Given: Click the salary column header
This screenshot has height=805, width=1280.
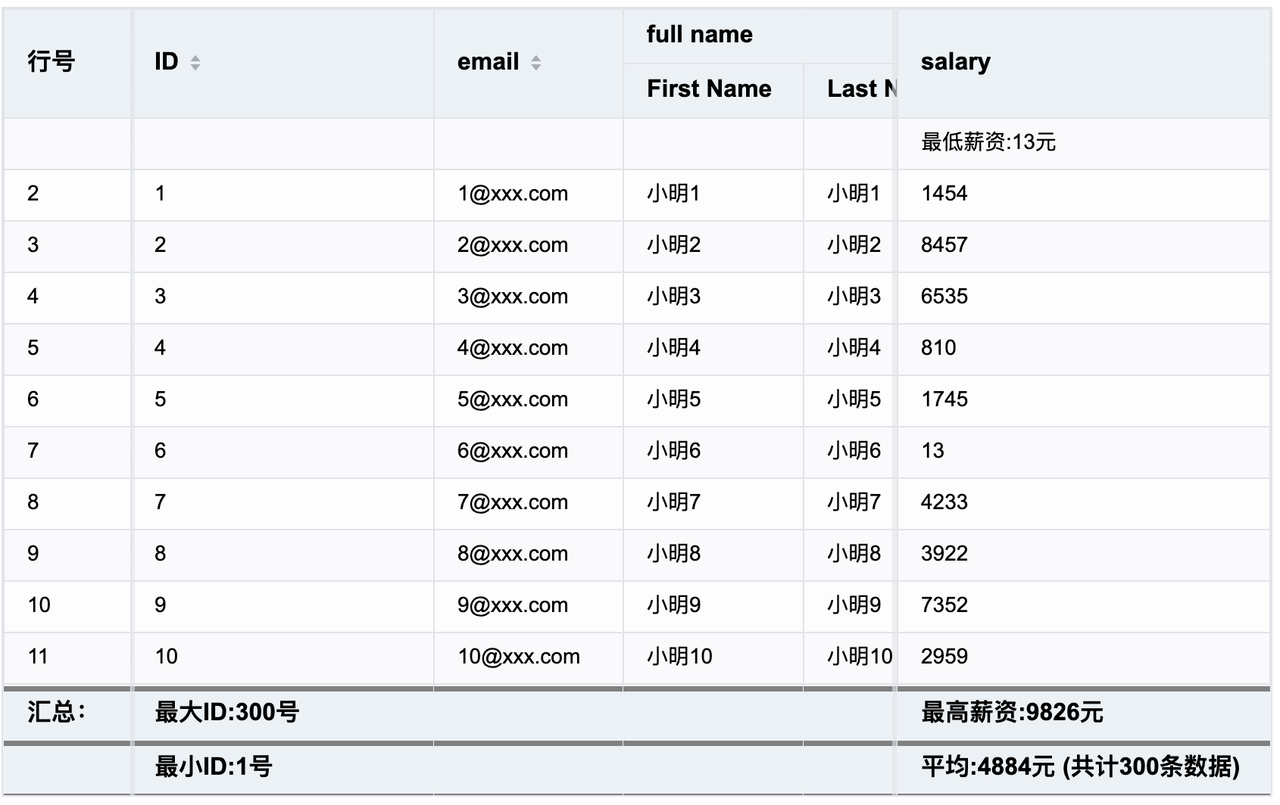Looking at the screenshot, I should tap(955, 62).
